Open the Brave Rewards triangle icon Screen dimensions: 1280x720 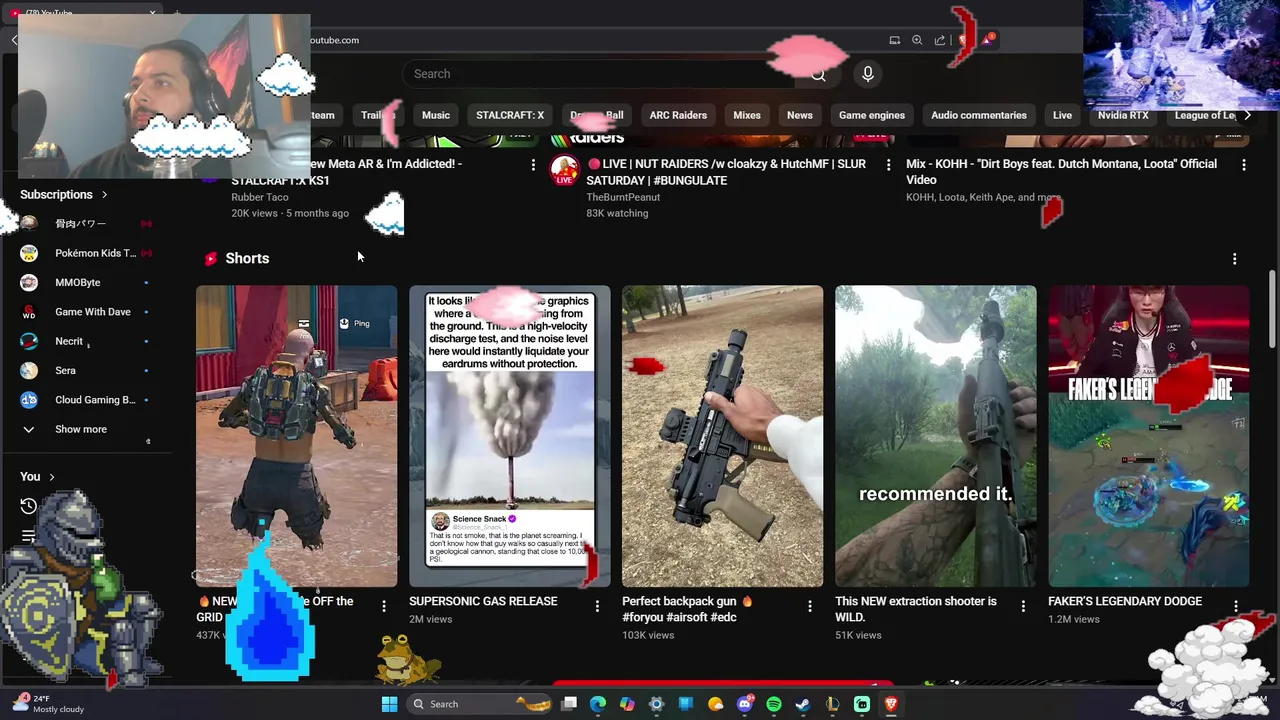click(x=988, y=39)
